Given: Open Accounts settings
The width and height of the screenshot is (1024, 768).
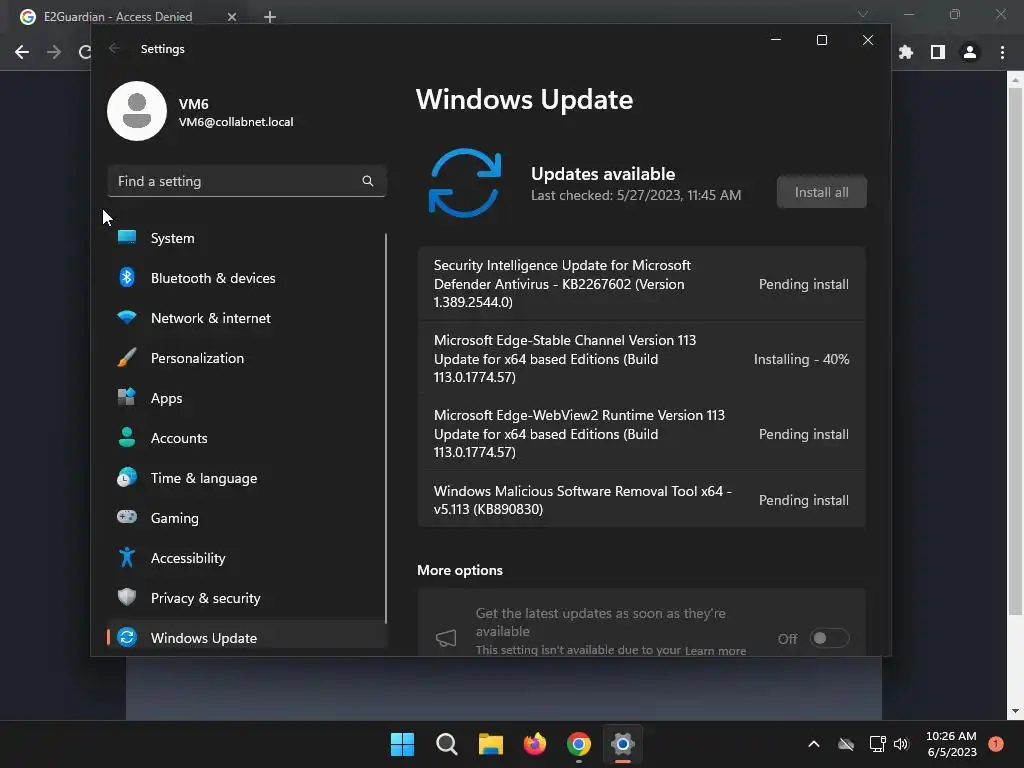Looking at the screenshot, I should tap(247, 438).
